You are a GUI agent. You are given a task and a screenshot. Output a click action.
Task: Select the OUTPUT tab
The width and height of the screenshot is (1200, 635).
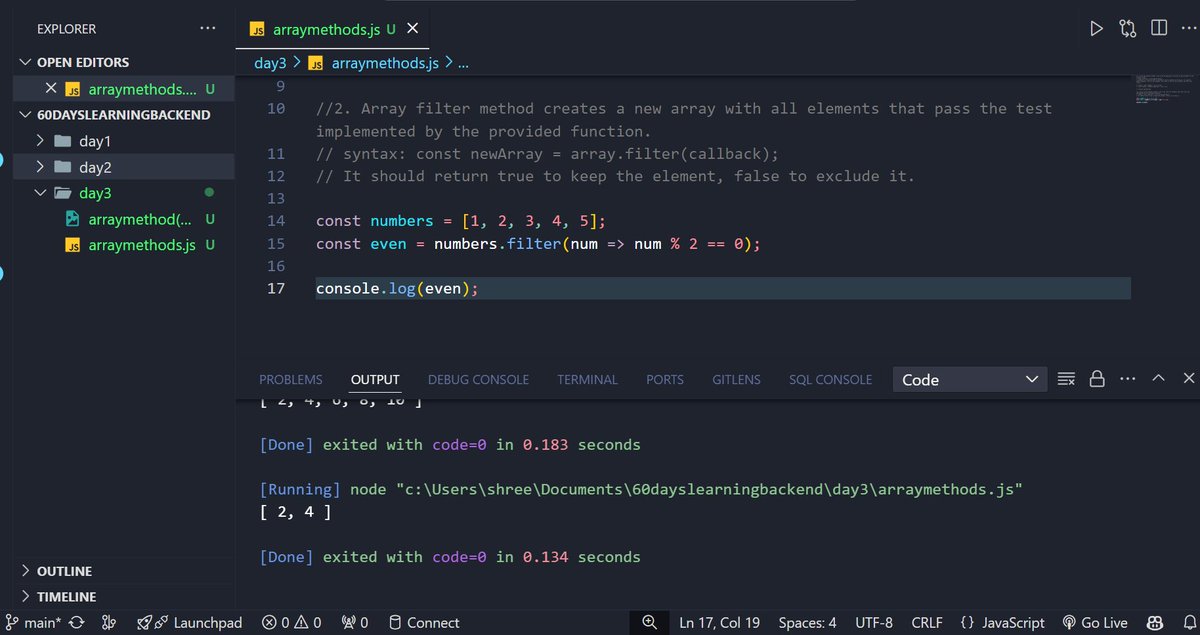click(x=375, y=380)
